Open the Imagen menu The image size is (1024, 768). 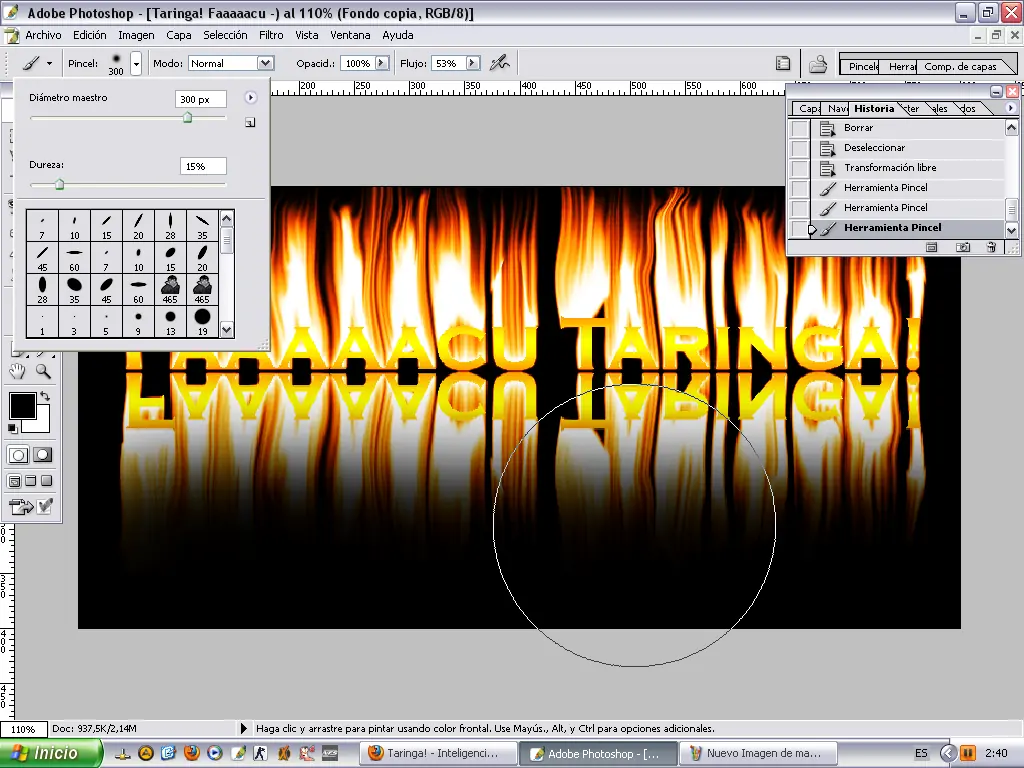click(136, 35)
